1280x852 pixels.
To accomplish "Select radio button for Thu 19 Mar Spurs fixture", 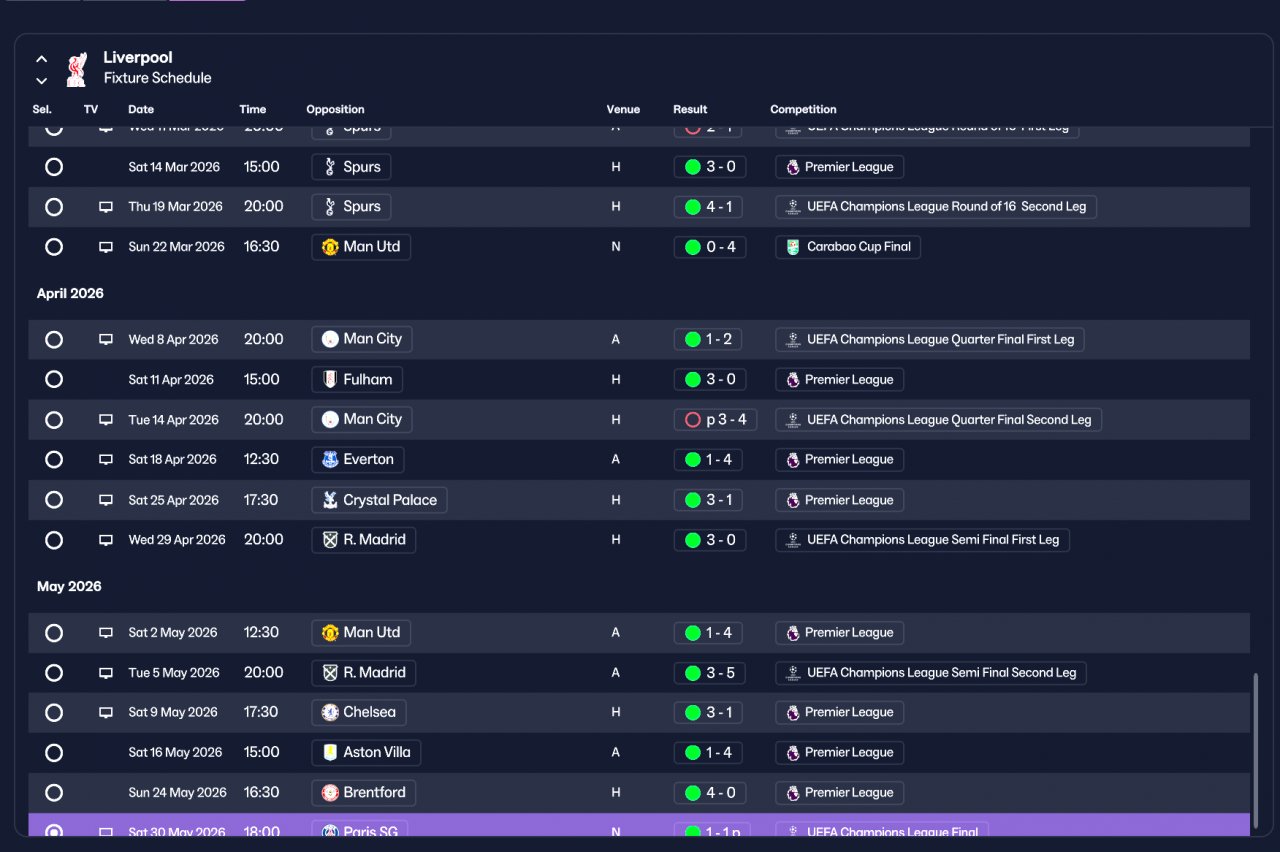I will click(54, 207).
